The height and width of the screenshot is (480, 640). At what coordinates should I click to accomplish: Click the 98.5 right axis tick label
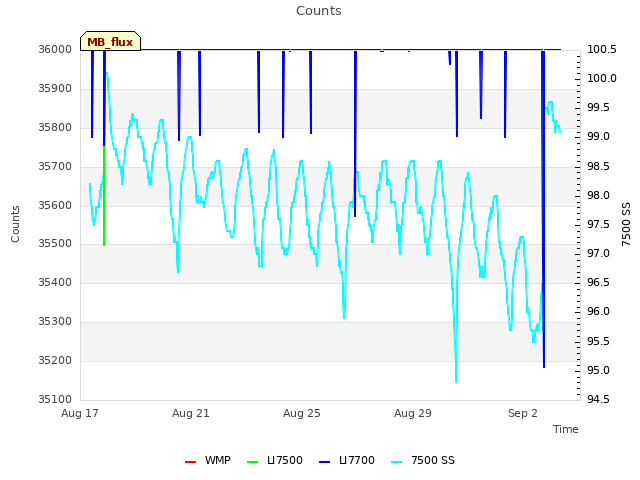pos(598,167)
